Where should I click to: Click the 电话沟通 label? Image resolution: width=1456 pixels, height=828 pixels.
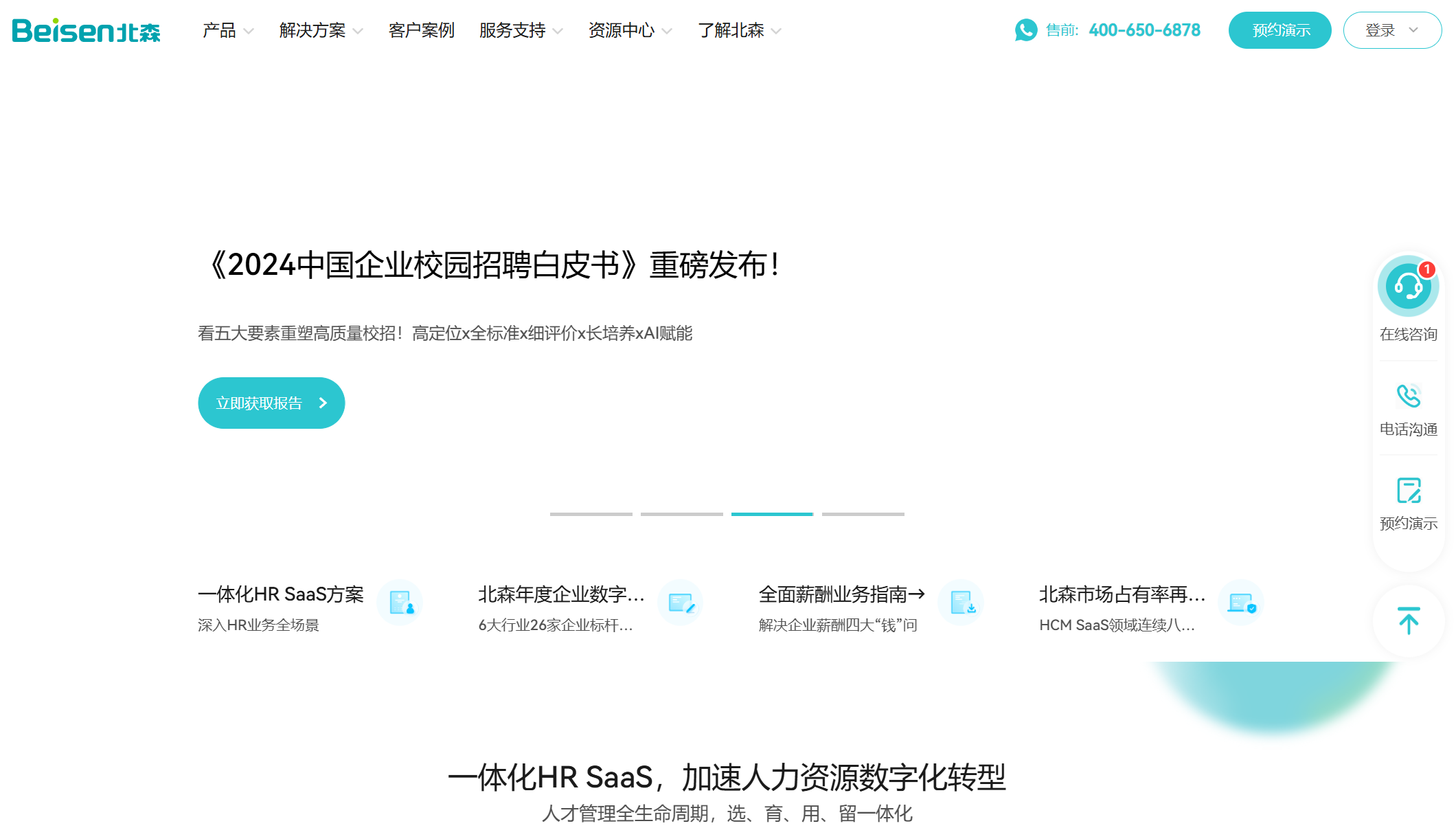tap(1409, 429)
